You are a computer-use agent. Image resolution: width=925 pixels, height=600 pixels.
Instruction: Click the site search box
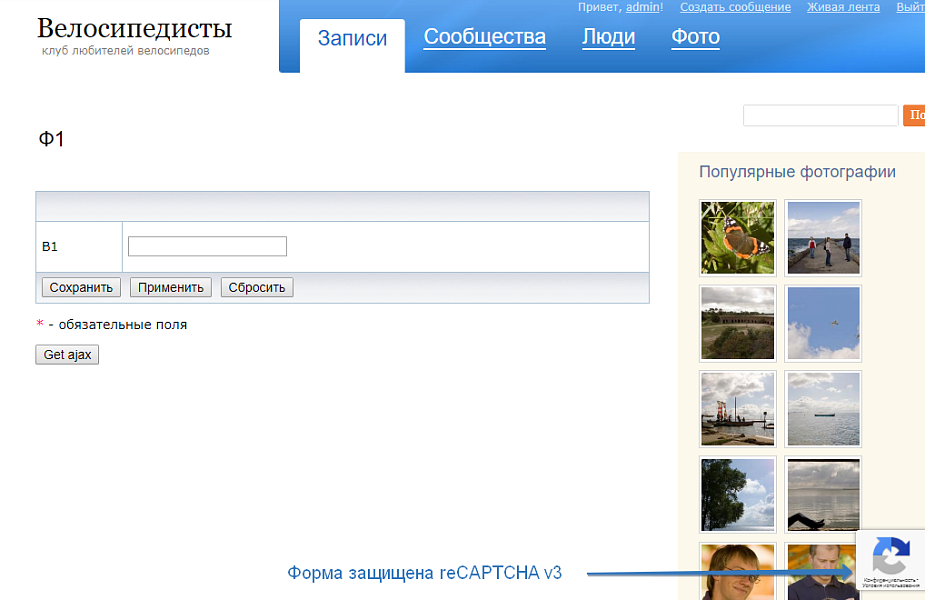coord(820,115)
